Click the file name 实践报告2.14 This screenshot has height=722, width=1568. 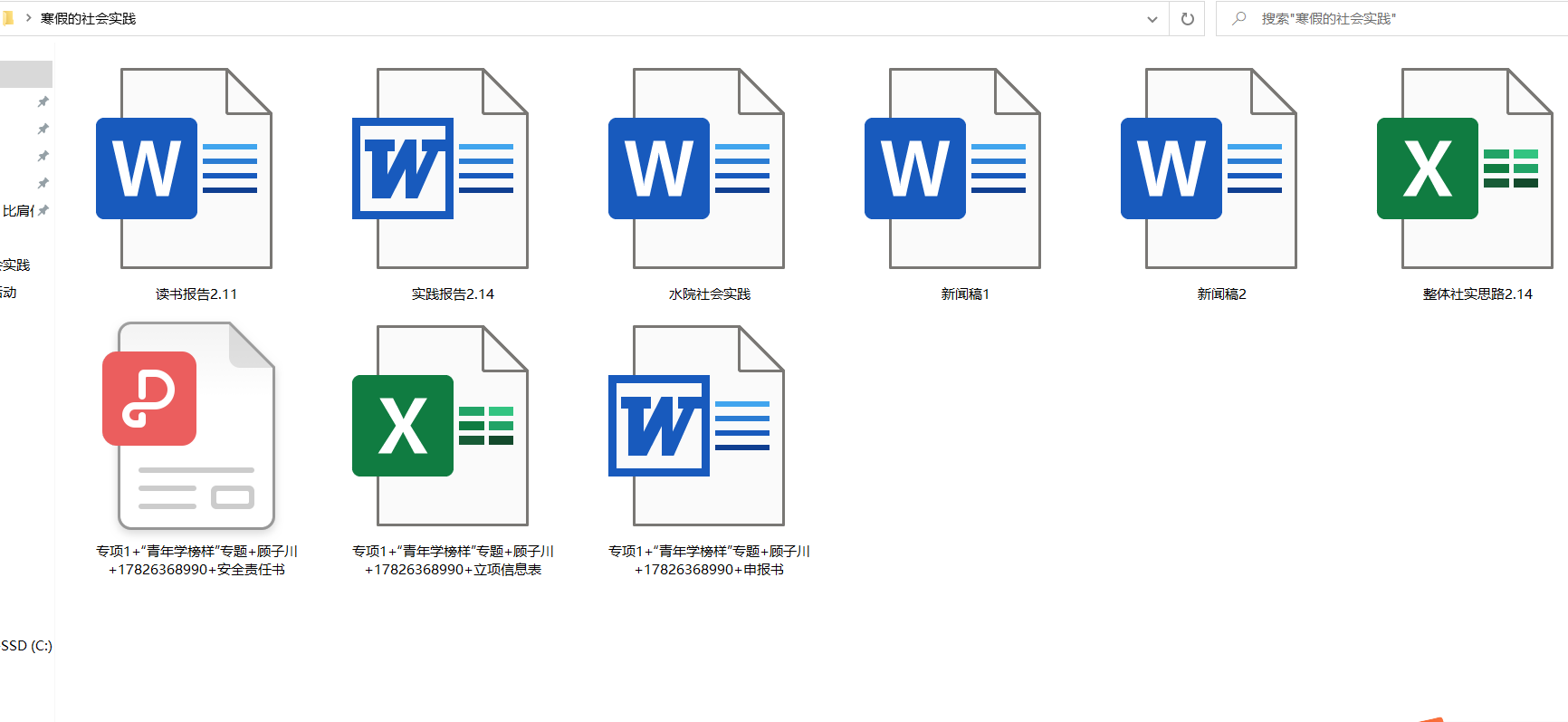click(x=453, y=294)
